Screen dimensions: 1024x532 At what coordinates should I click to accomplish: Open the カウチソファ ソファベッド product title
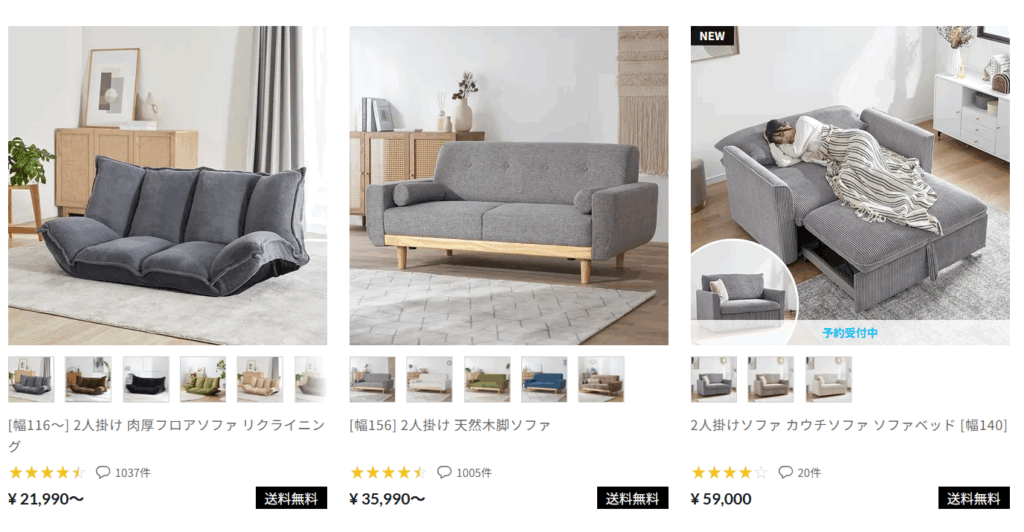[x=848, y=425]
